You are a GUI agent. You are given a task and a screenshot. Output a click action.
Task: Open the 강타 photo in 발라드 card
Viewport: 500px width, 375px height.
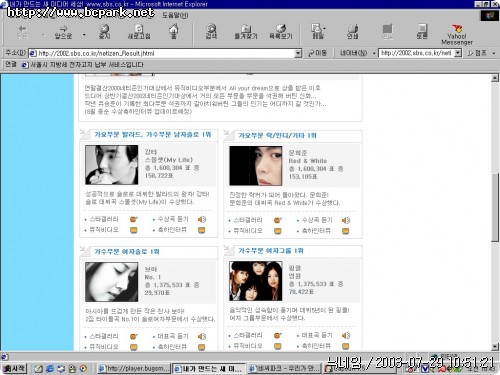click(112, 165)
